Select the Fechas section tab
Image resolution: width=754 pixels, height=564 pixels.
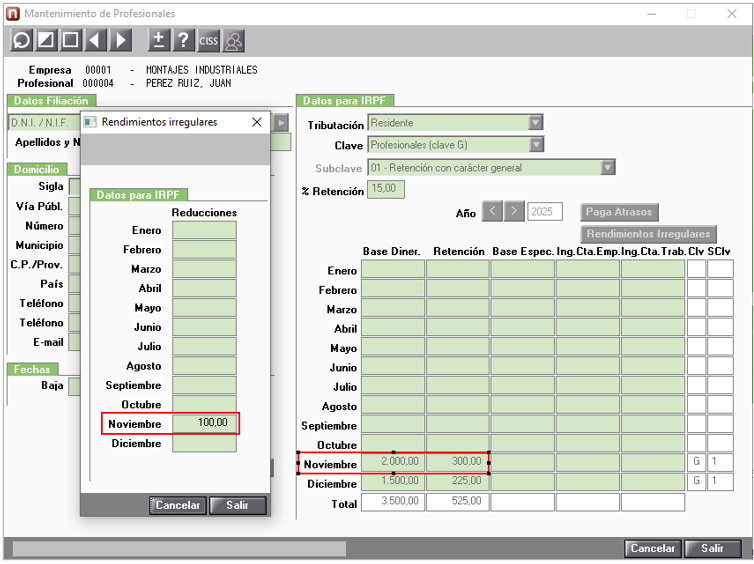click(x=32, y=369)
